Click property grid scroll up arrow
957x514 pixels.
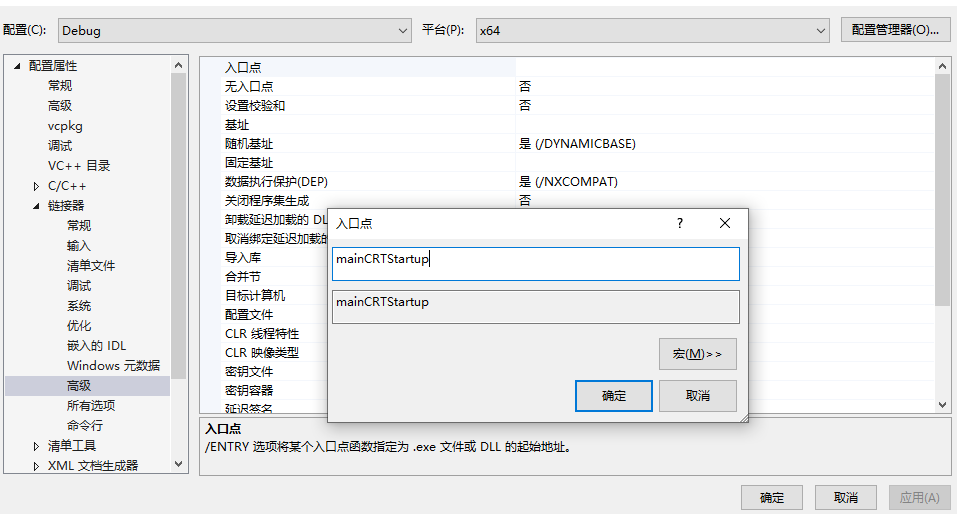point(942,66)
